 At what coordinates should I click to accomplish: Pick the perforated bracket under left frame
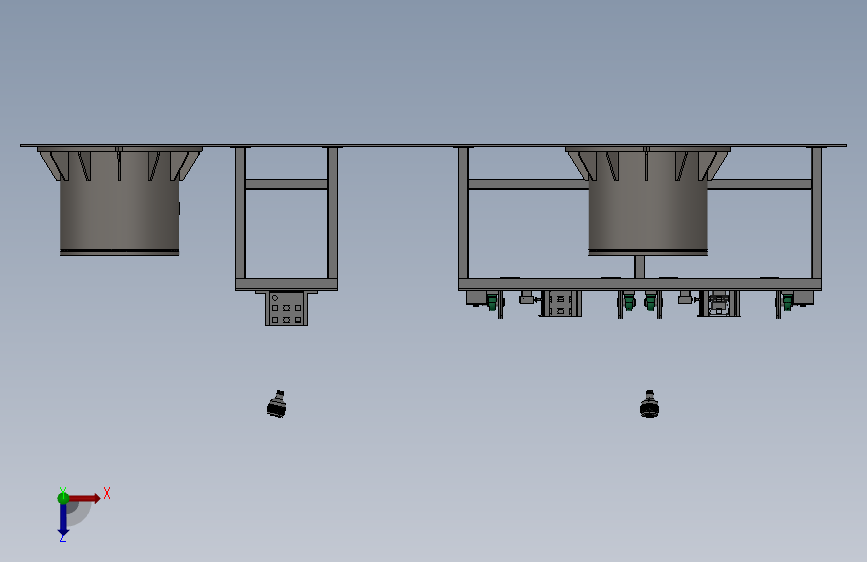[286, 308]
